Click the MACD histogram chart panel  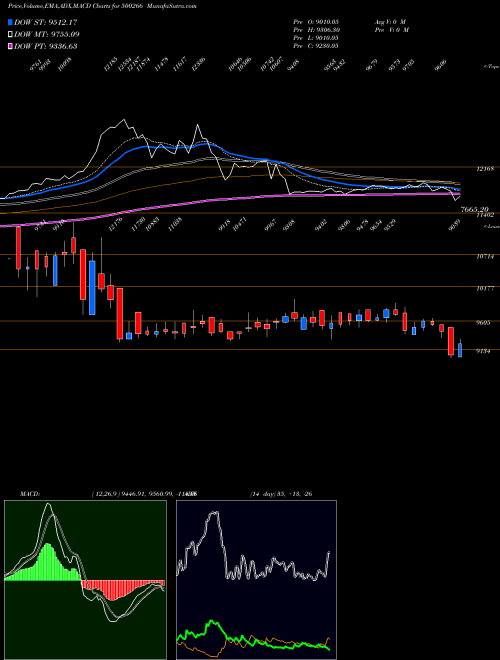85,580
